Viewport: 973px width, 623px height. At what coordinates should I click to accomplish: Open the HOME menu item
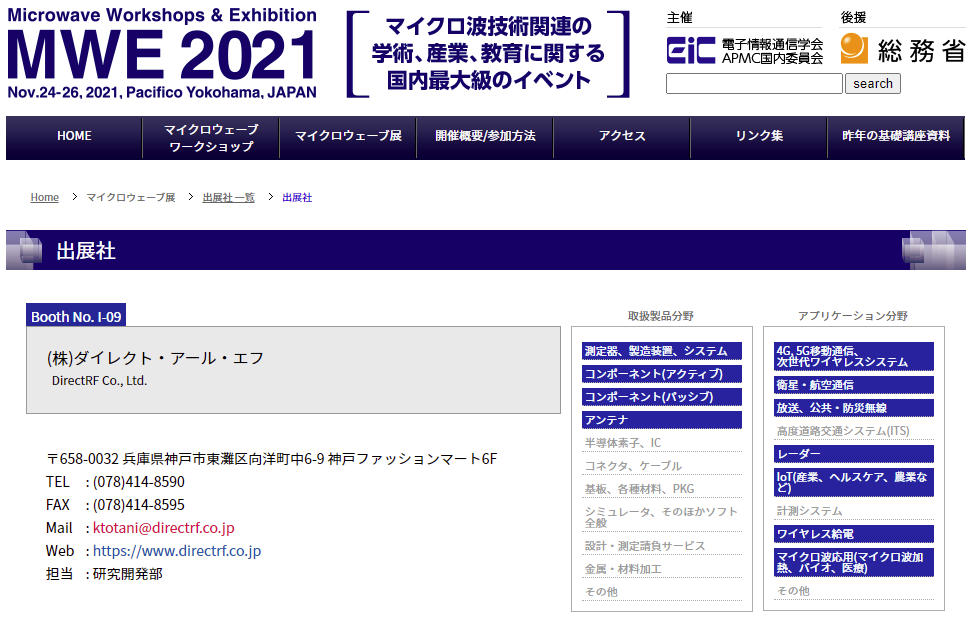click(x=74, y=136)
